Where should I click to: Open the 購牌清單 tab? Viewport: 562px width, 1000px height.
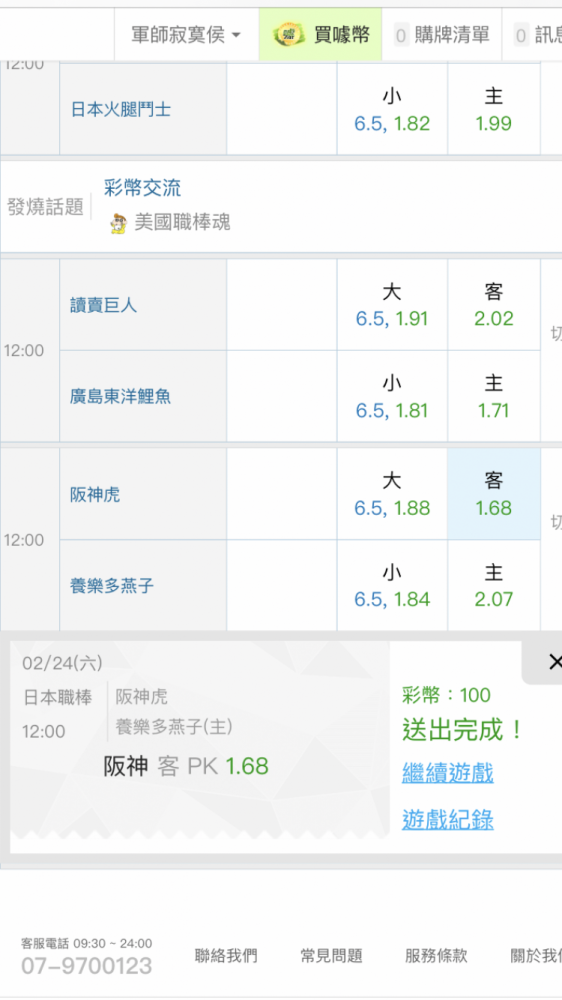click(x=442, y=34)
